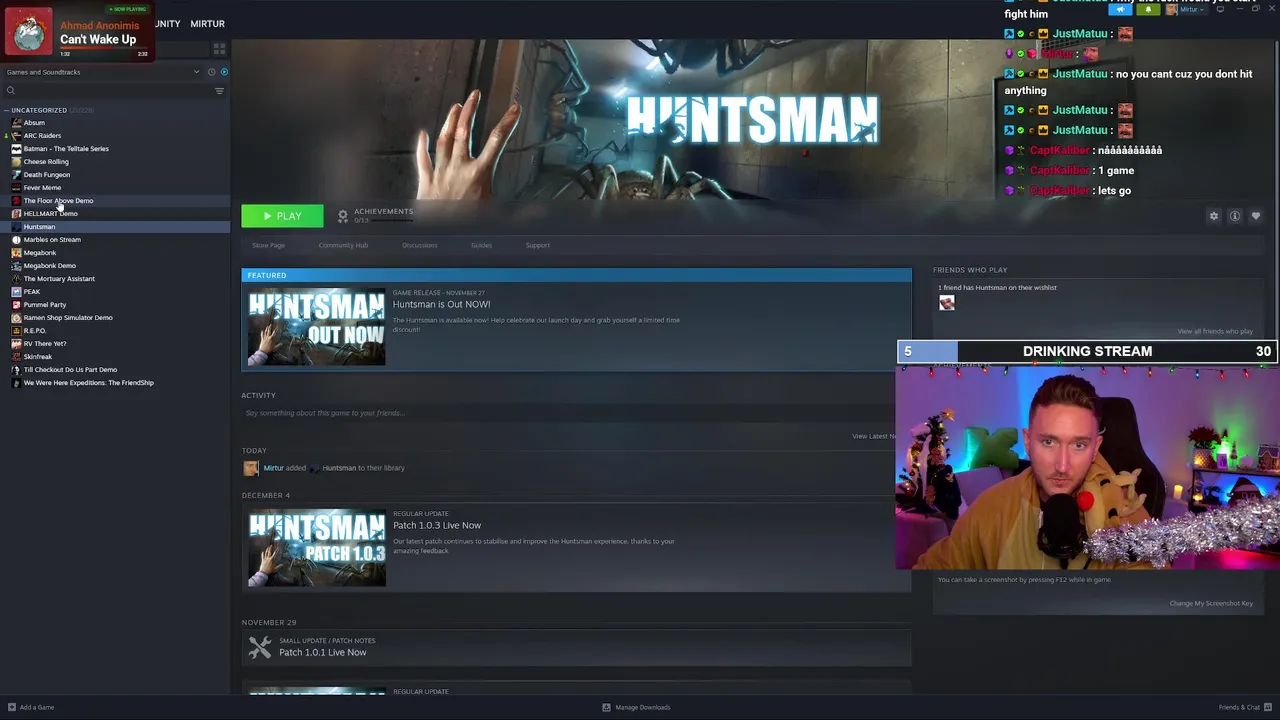Click the library search magnifier icon
This screenshot has height=720, width=1280.
[x=11, y=91]
